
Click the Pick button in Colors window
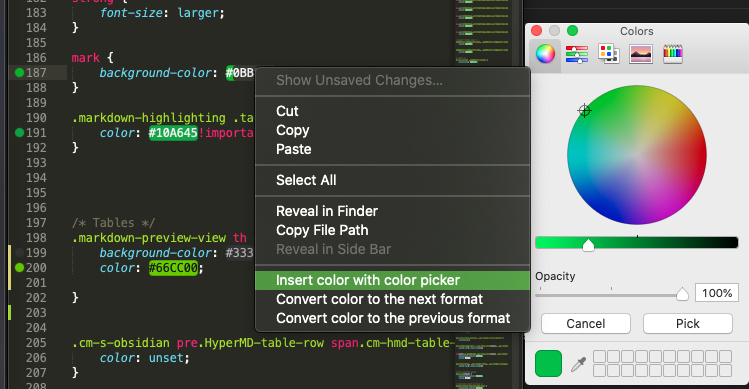click(x=687, y=324)
